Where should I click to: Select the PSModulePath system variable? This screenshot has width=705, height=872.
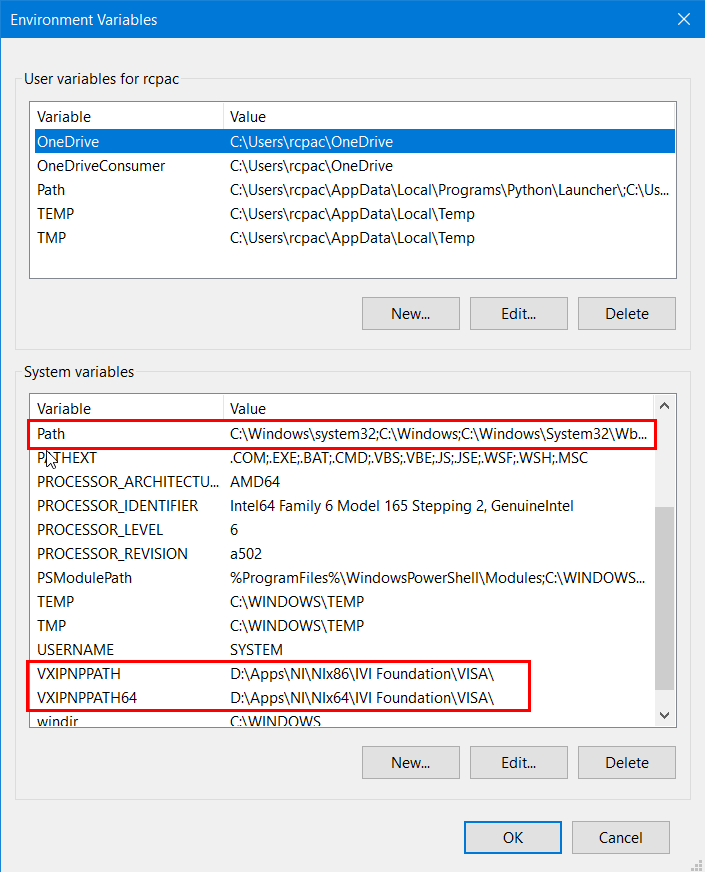342,577
